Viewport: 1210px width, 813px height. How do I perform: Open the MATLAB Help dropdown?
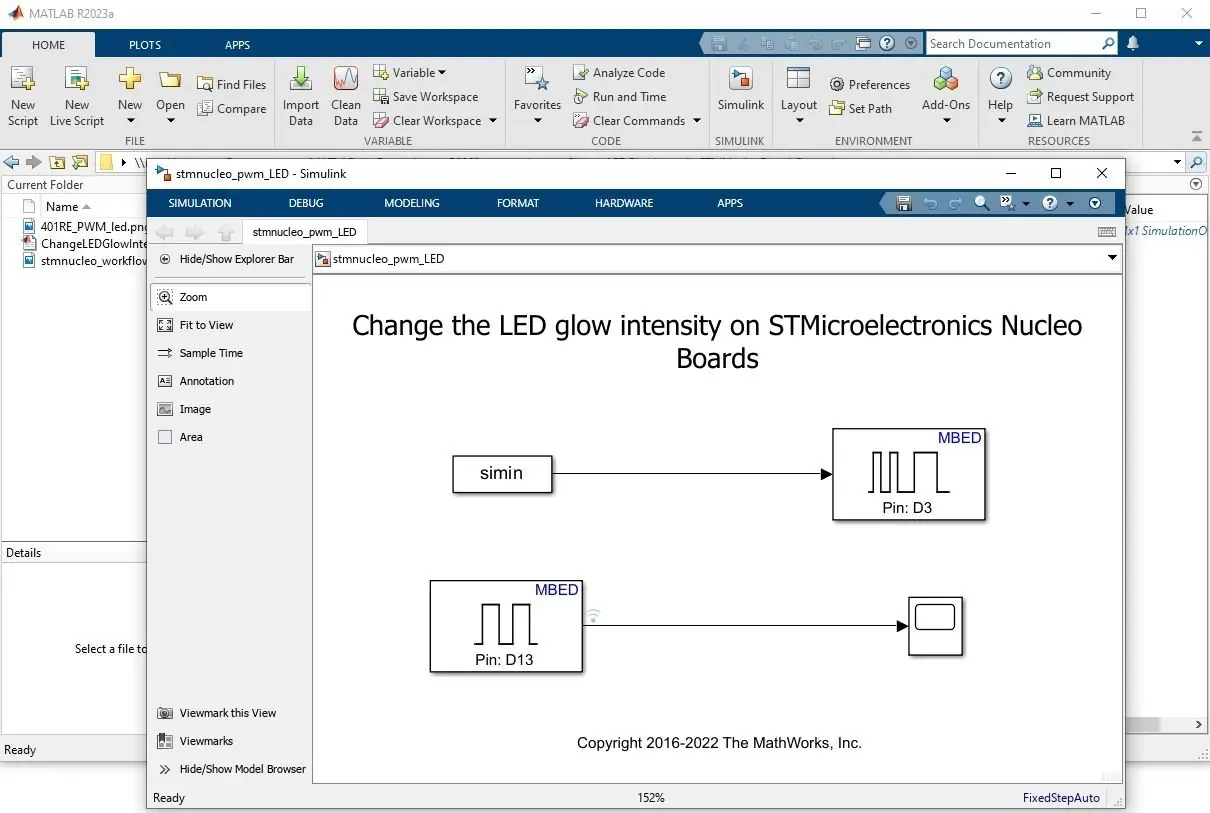(1000, 121)
